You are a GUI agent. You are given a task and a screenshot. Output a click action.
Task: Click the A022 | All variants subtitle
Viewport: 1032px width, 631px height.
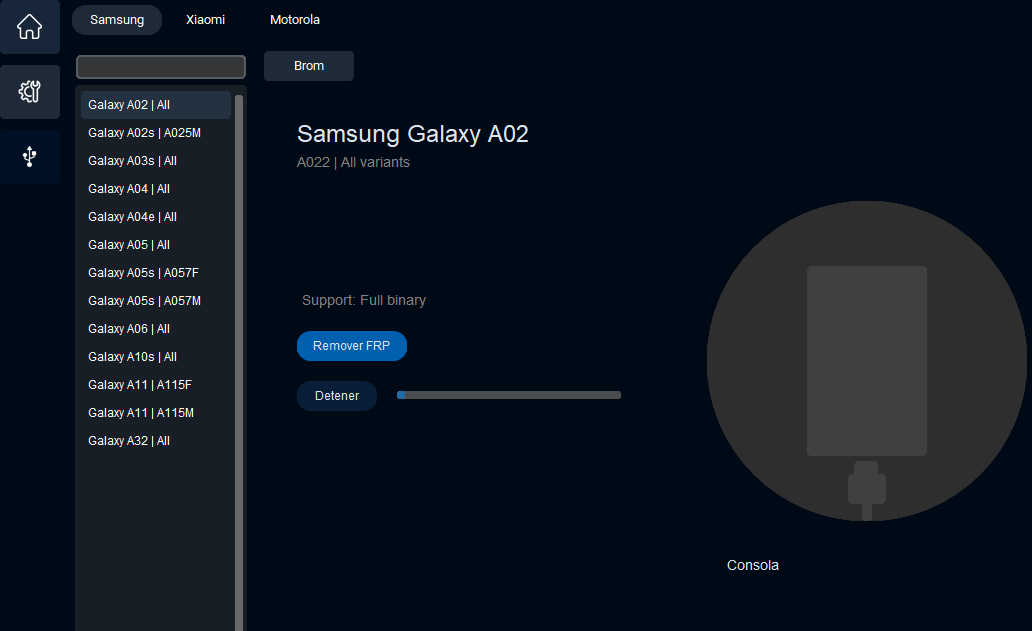[x=353, y=163]
